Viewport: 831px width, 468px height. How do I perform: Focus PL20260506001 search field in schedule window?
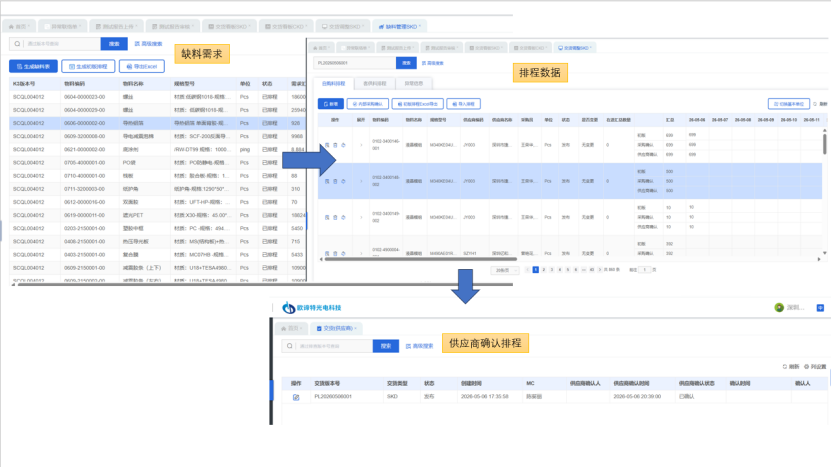coord(355,63)
